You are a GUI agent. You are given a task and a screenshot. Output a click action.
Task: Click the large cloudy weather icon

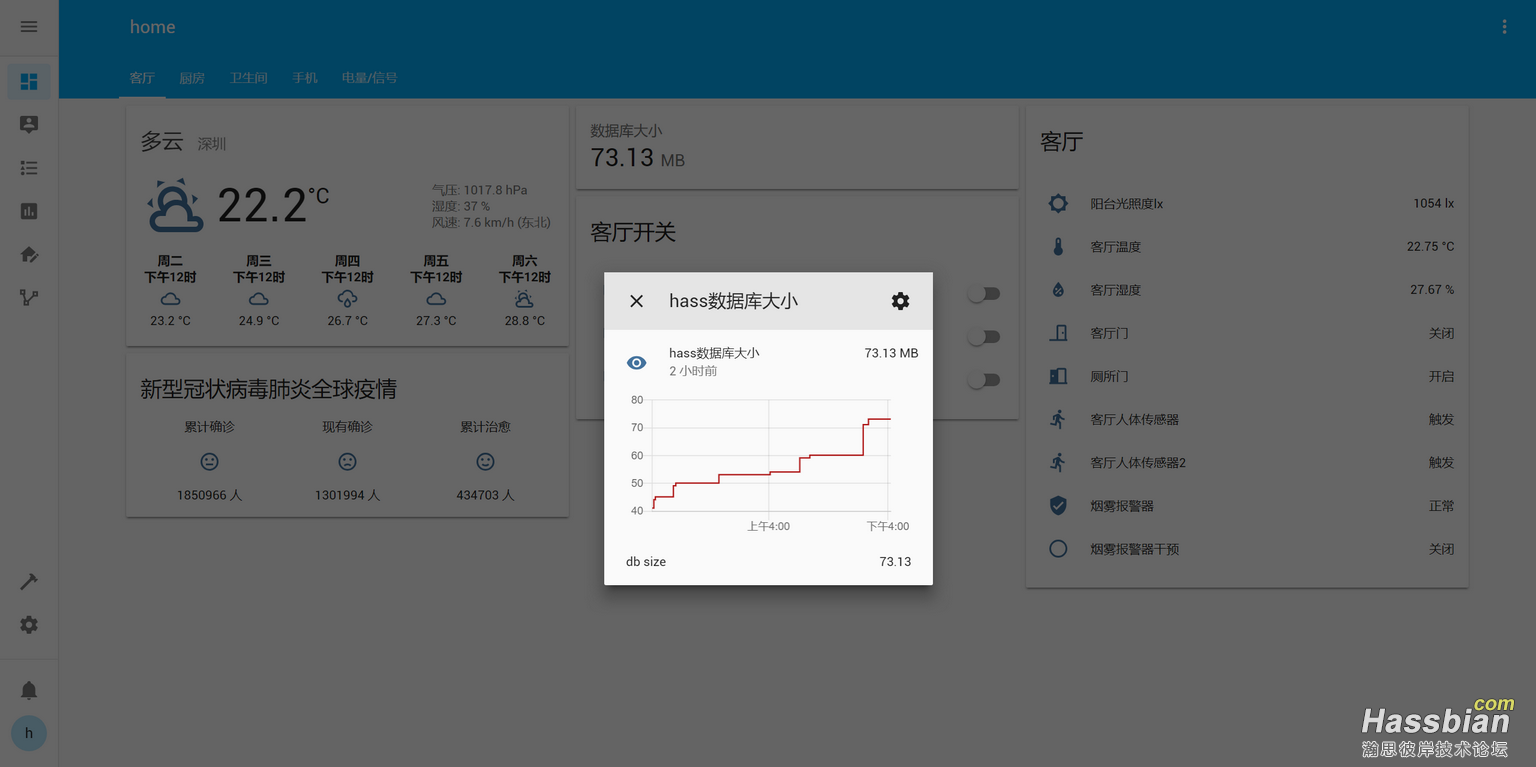pos(176,205)
